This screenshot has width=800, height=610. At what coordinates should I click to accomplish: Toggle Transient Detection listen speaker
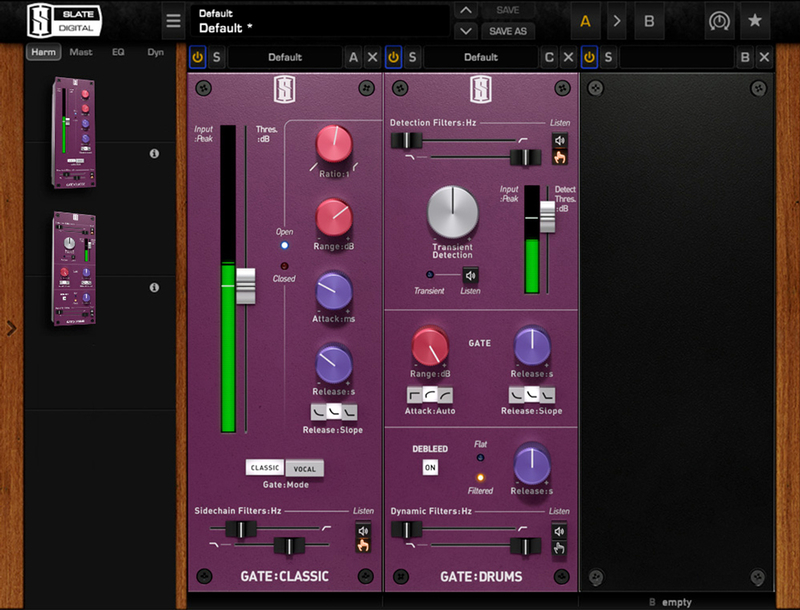click(x=470, y=275)
